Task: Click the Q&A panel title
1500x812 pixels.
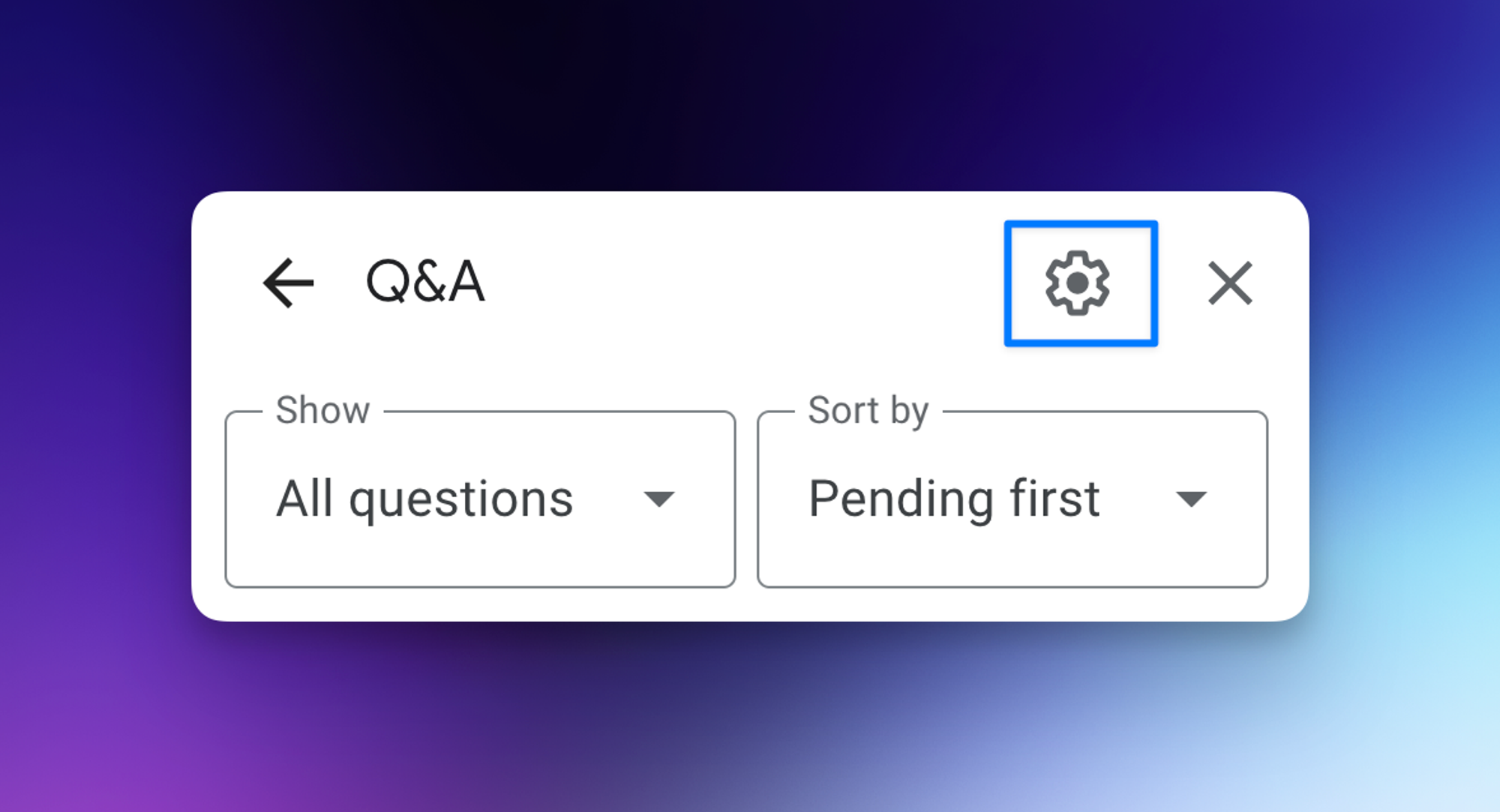Action: click(x=425, y=282)
